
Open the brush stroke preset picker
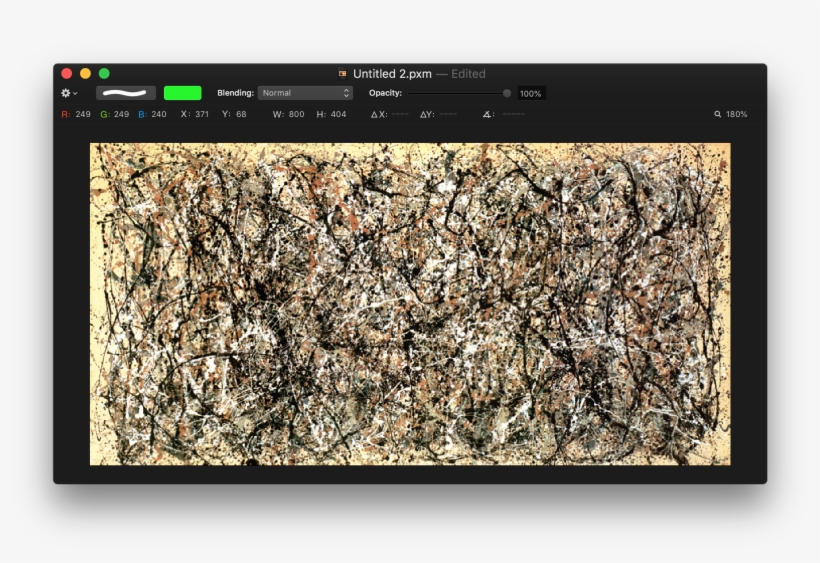point(126,93)
